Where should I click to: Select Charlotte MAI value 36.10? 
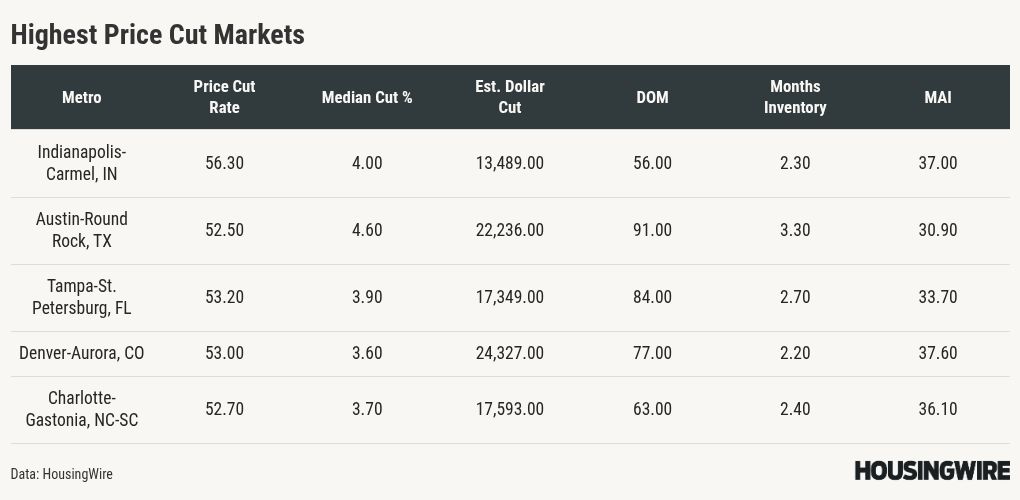[938, 409]
